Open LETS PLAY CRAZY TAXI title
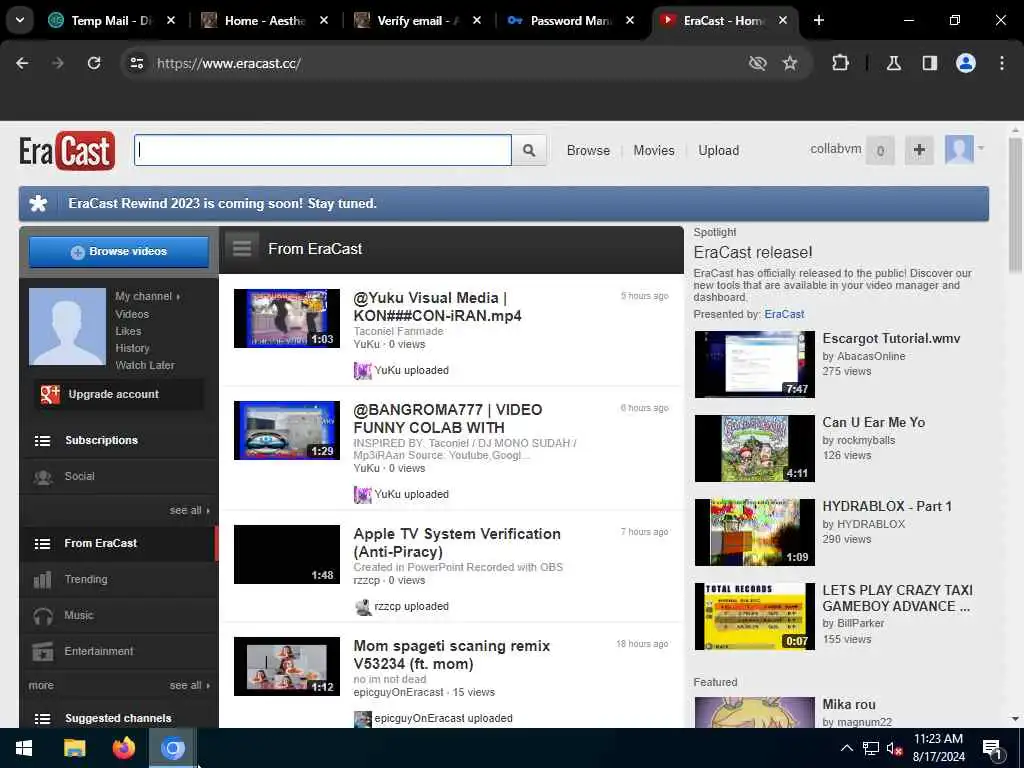Screen dimensions: 1024x768 [x=897, y=598]
